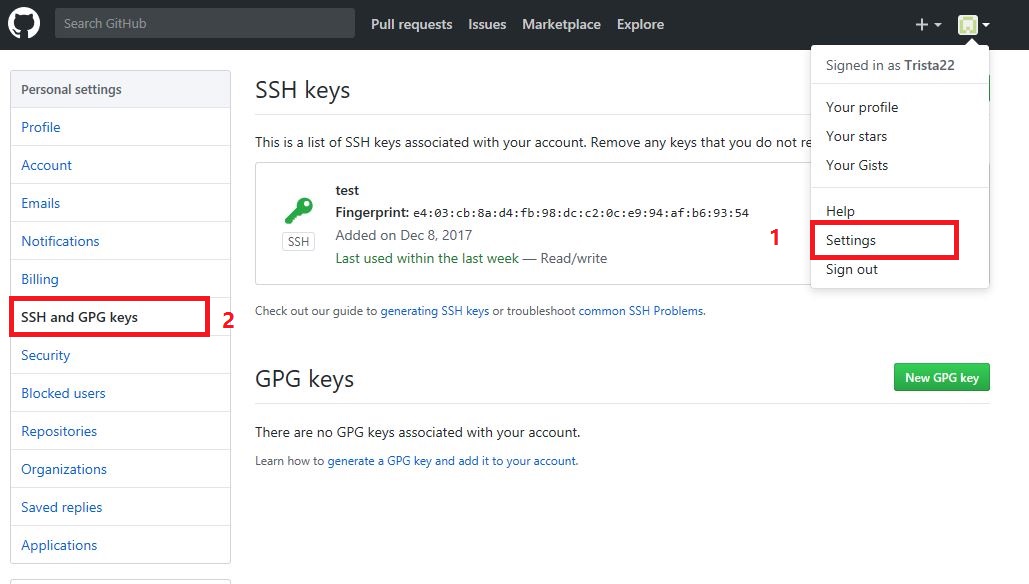Screen dimensions: 1029x584
Task: Click the "Signed in as Trista22" header
Action: 890,66
